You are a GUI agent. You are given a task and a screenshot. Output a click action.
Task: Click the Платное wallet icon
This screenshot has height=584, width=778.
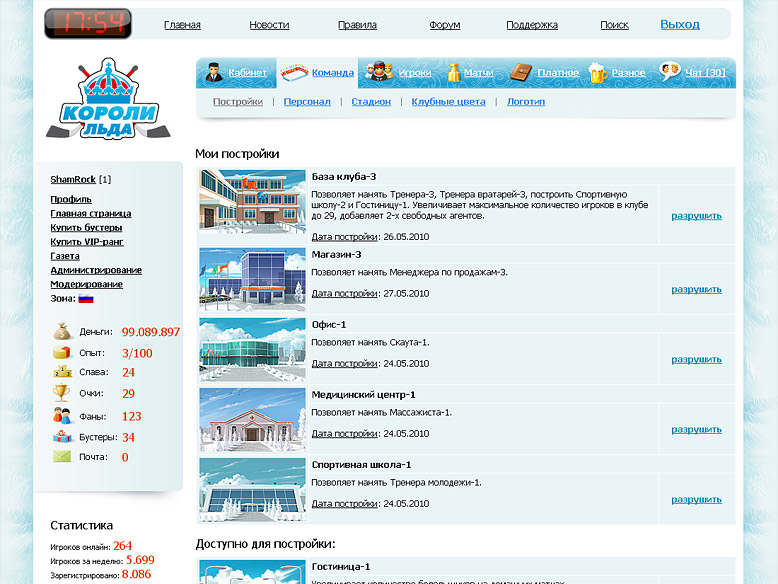520,72
